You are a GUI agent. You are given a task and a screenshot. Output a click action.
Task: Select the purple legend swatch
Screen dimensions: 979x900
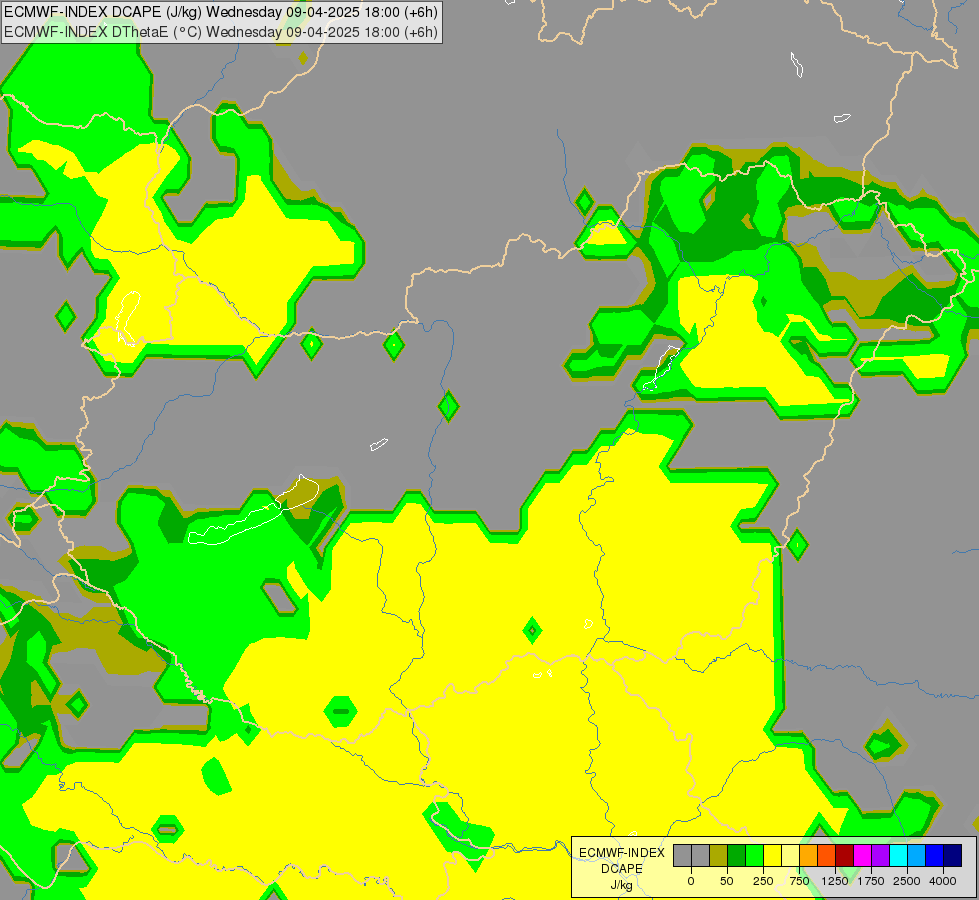[x=880, y=855]
